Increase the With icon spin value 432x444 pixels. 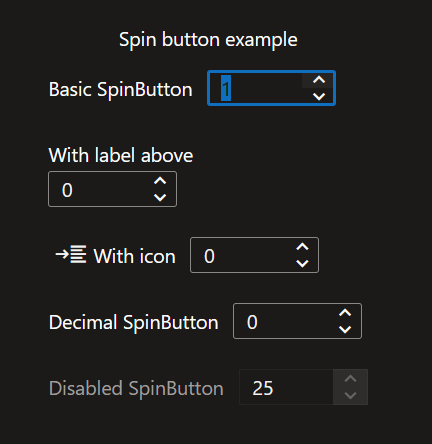click(302, 247)
